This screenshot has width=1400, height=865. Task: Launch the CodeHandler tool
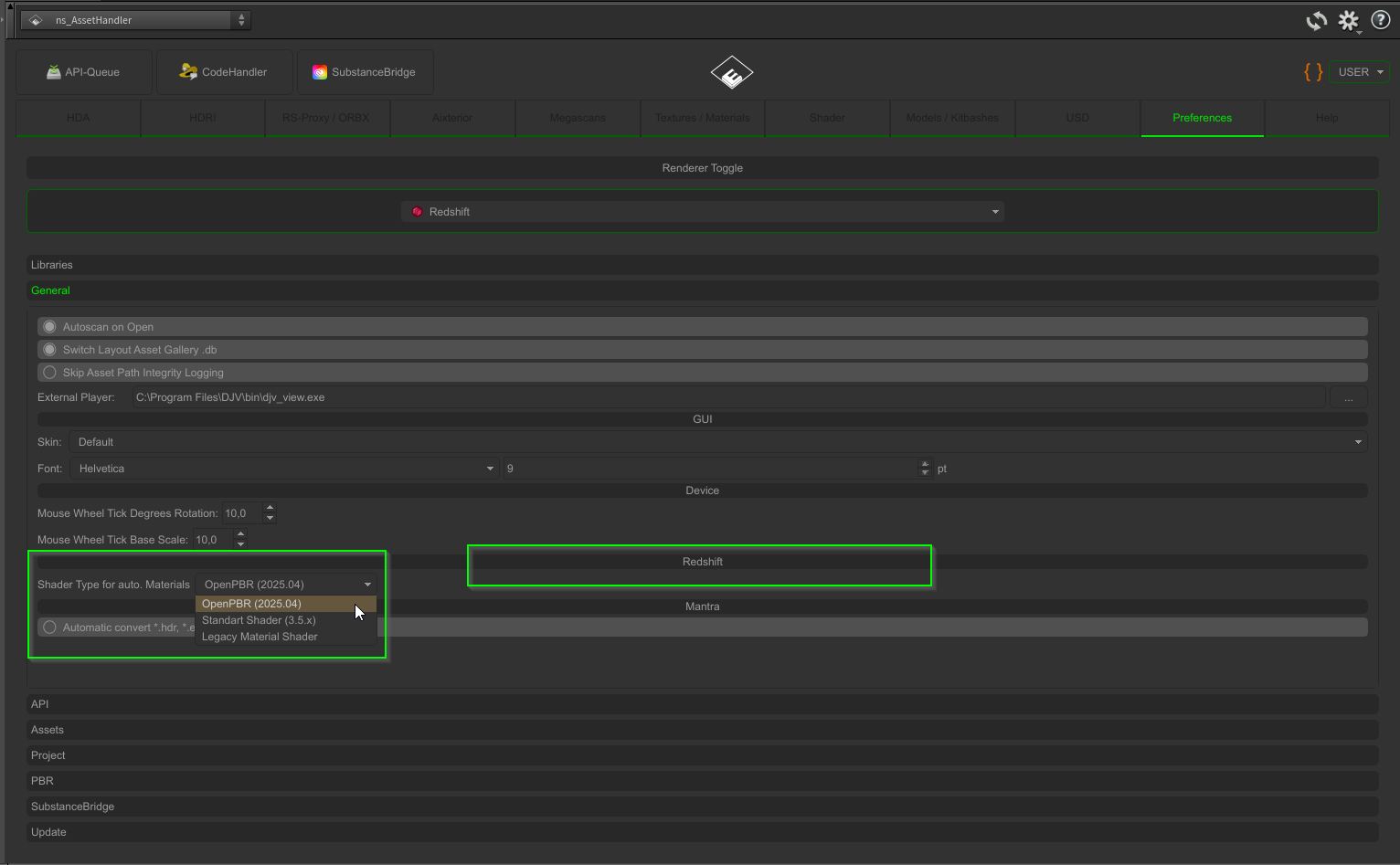tap(224, 72)
